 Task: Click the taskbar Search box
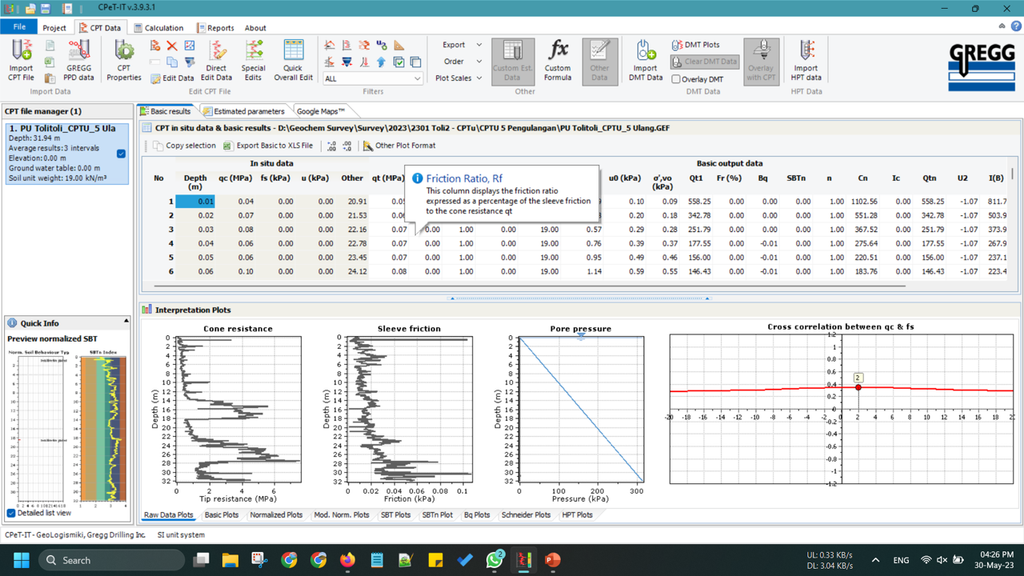point(111,560)
